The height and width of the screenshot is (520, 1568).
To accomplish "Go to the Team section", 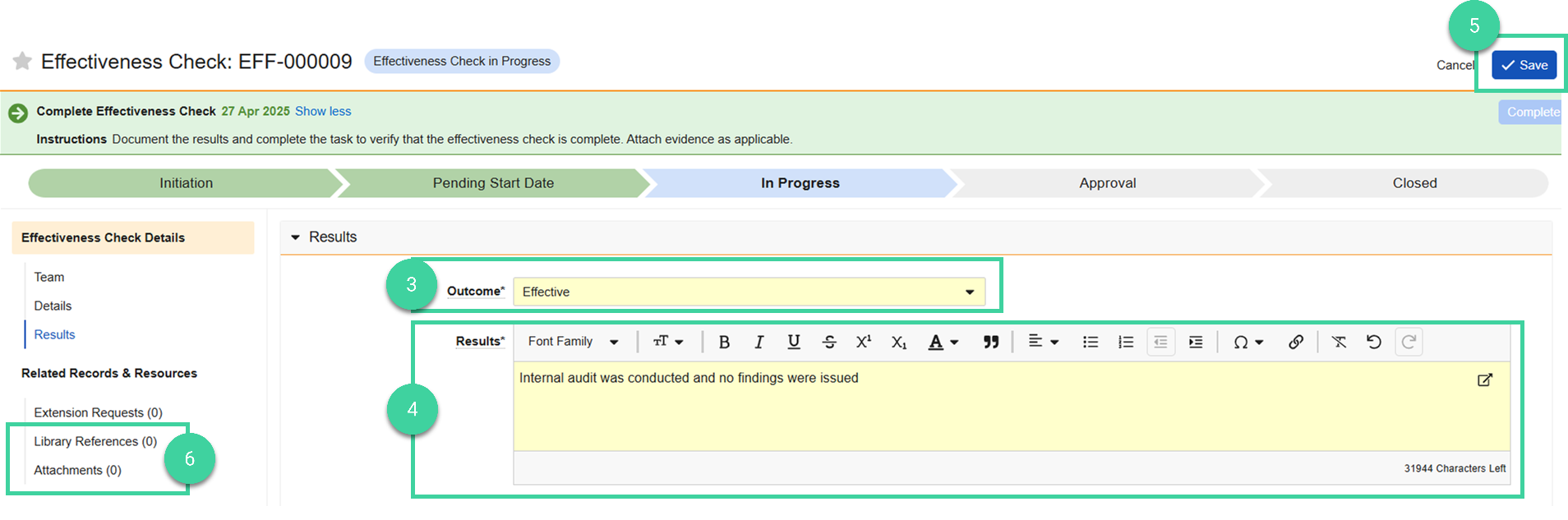I will click(49, 277).
